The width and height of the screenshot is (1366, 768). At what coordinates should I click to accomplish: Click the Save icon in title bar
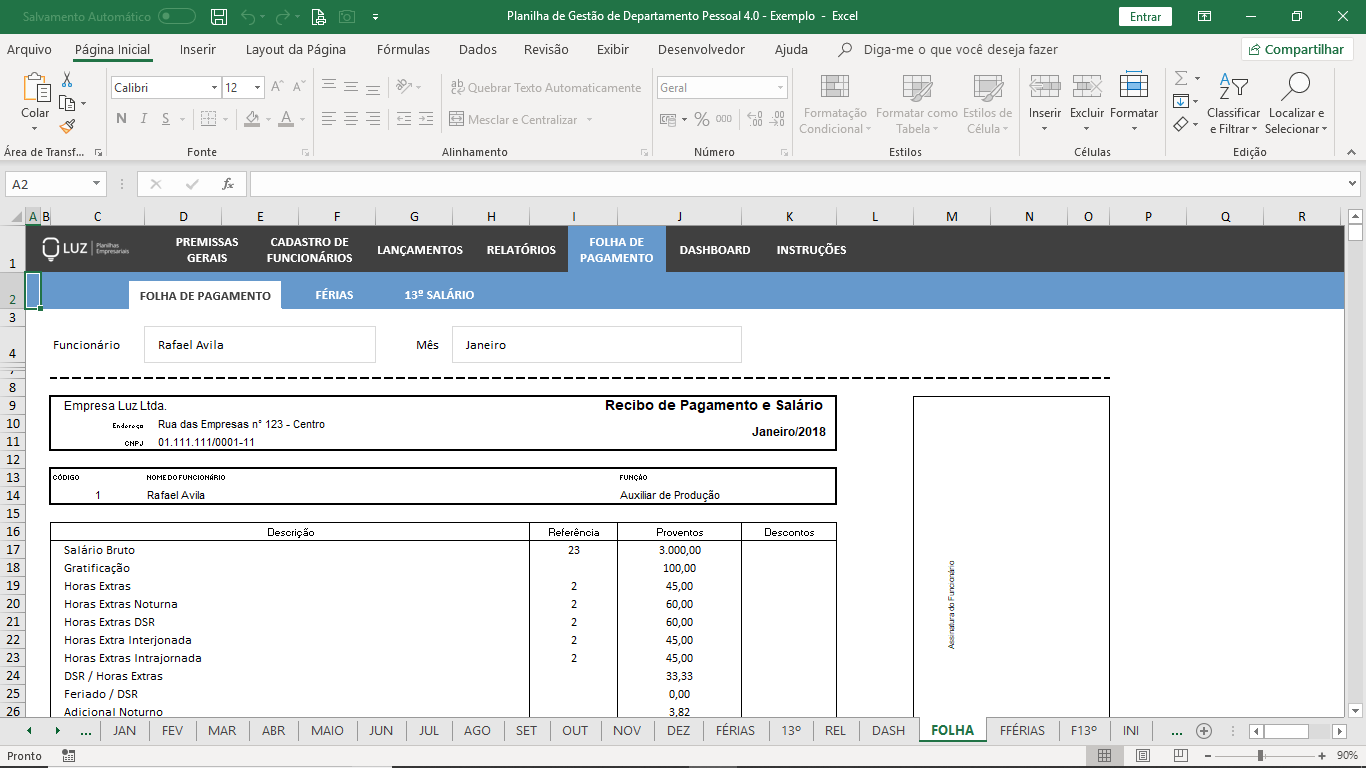(x=219, y=17)
